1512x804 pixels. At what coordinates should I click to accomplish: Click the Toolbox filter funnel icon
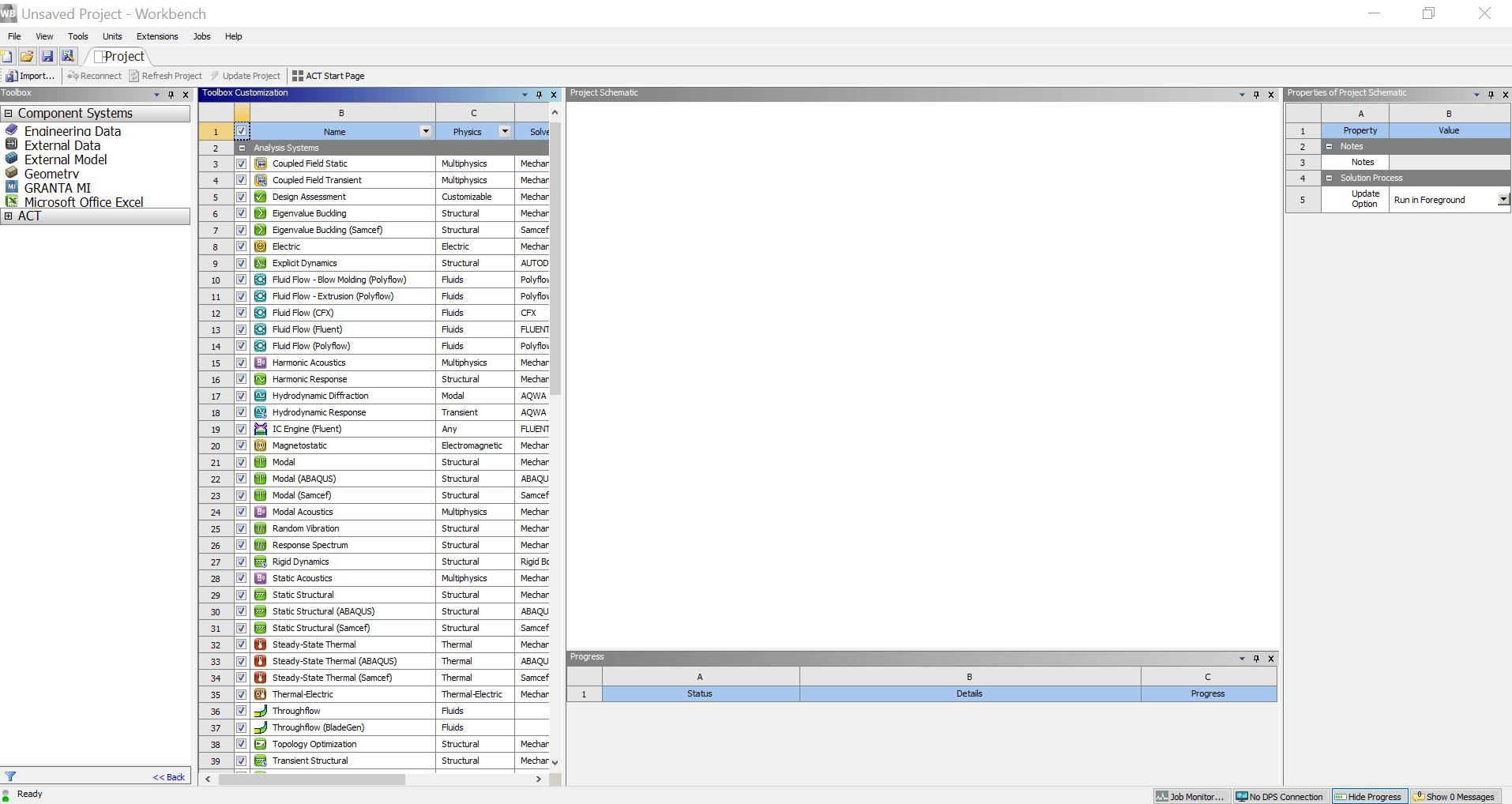point(10,776)
